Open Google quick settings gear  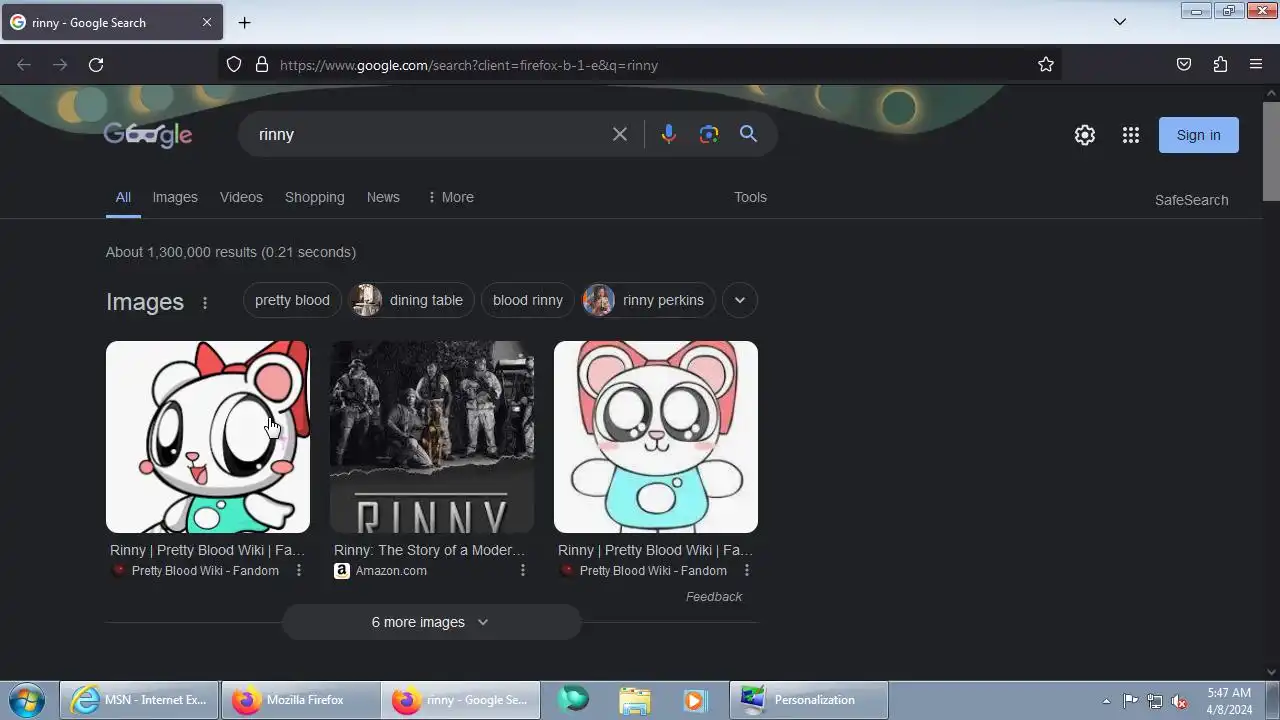[1085, 135]
